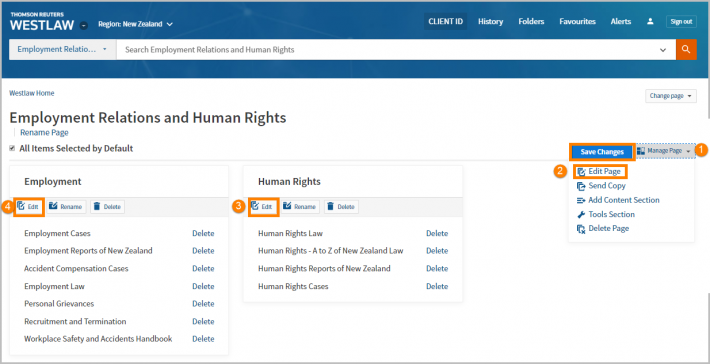This screenshot has width=710, height=364.
Task: Delete Employment Reports of New Zealand item
Action: 203,251
